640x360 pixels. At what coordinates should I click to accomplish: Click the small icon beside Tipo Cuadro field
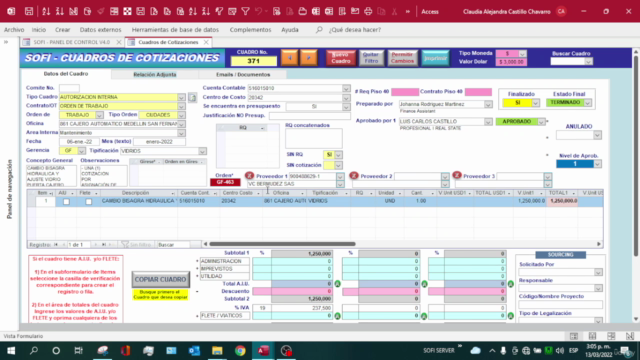click(192, 97)
